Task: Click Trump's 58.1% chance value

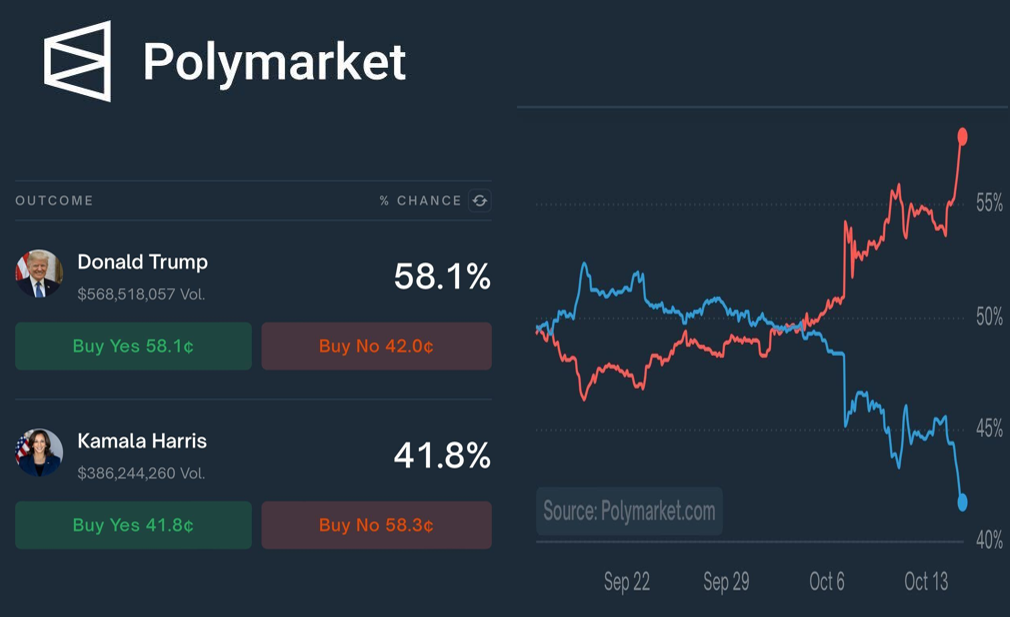Action: 442,277
